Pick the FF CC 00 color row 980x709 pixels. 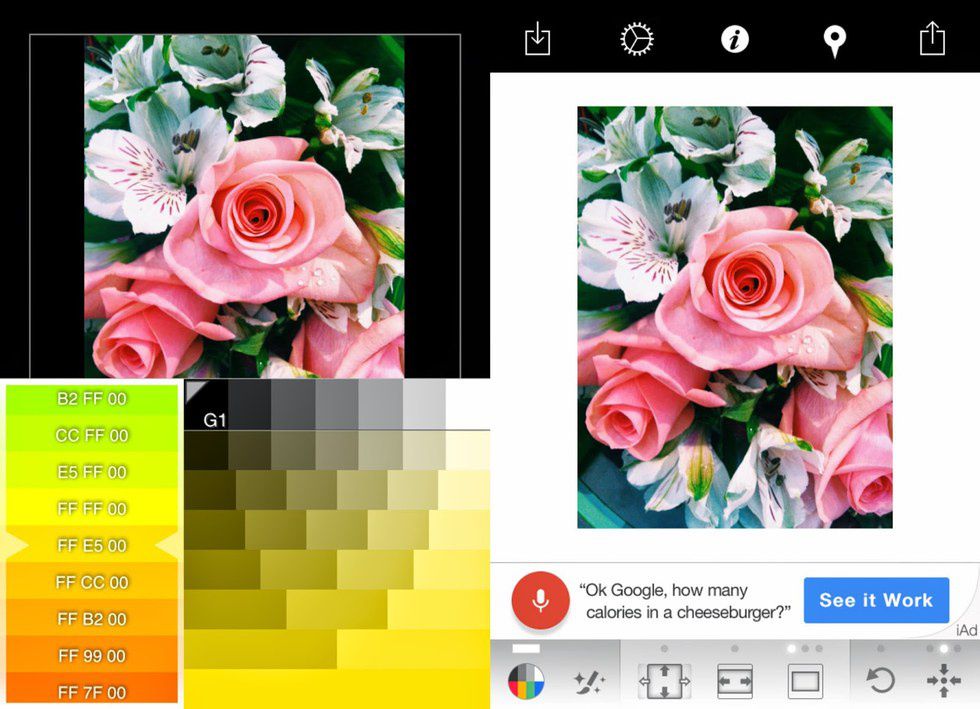(92, 582)
